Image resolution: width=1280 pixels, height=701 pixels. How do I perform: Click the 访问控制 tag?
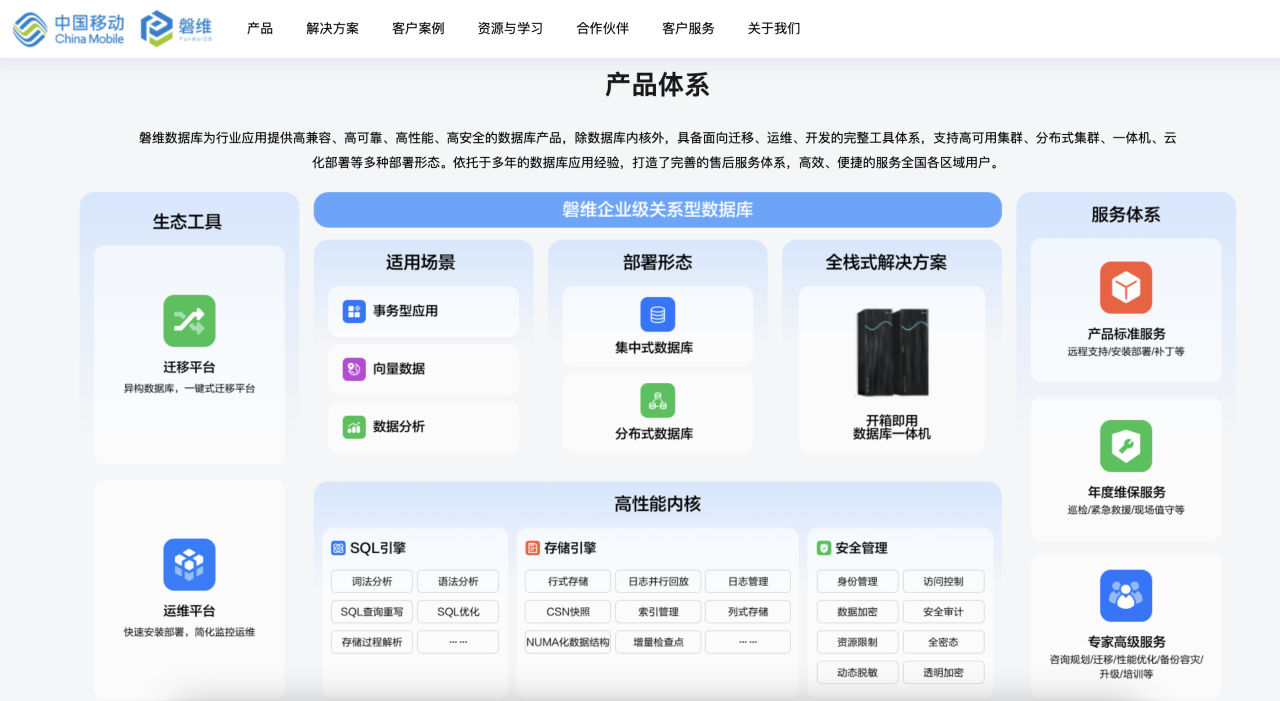[x=944, y=582]
